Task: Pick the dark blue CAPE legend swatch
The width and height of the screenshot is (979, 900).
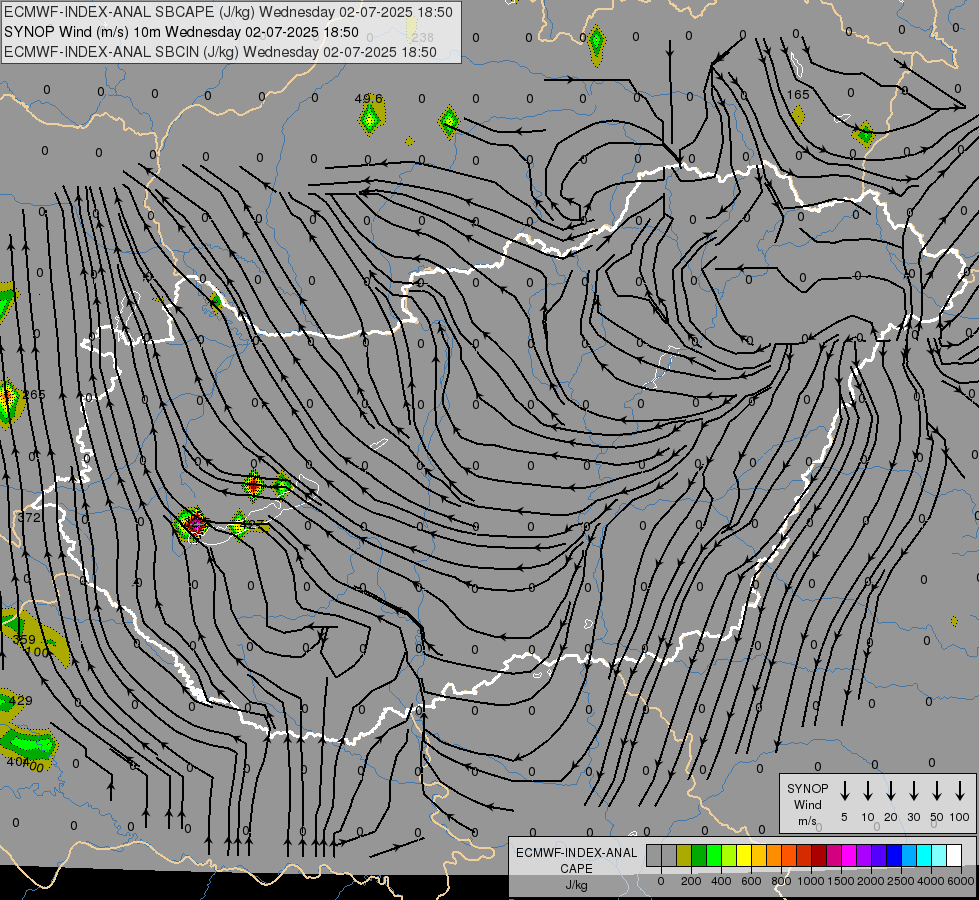Action: 893,855
